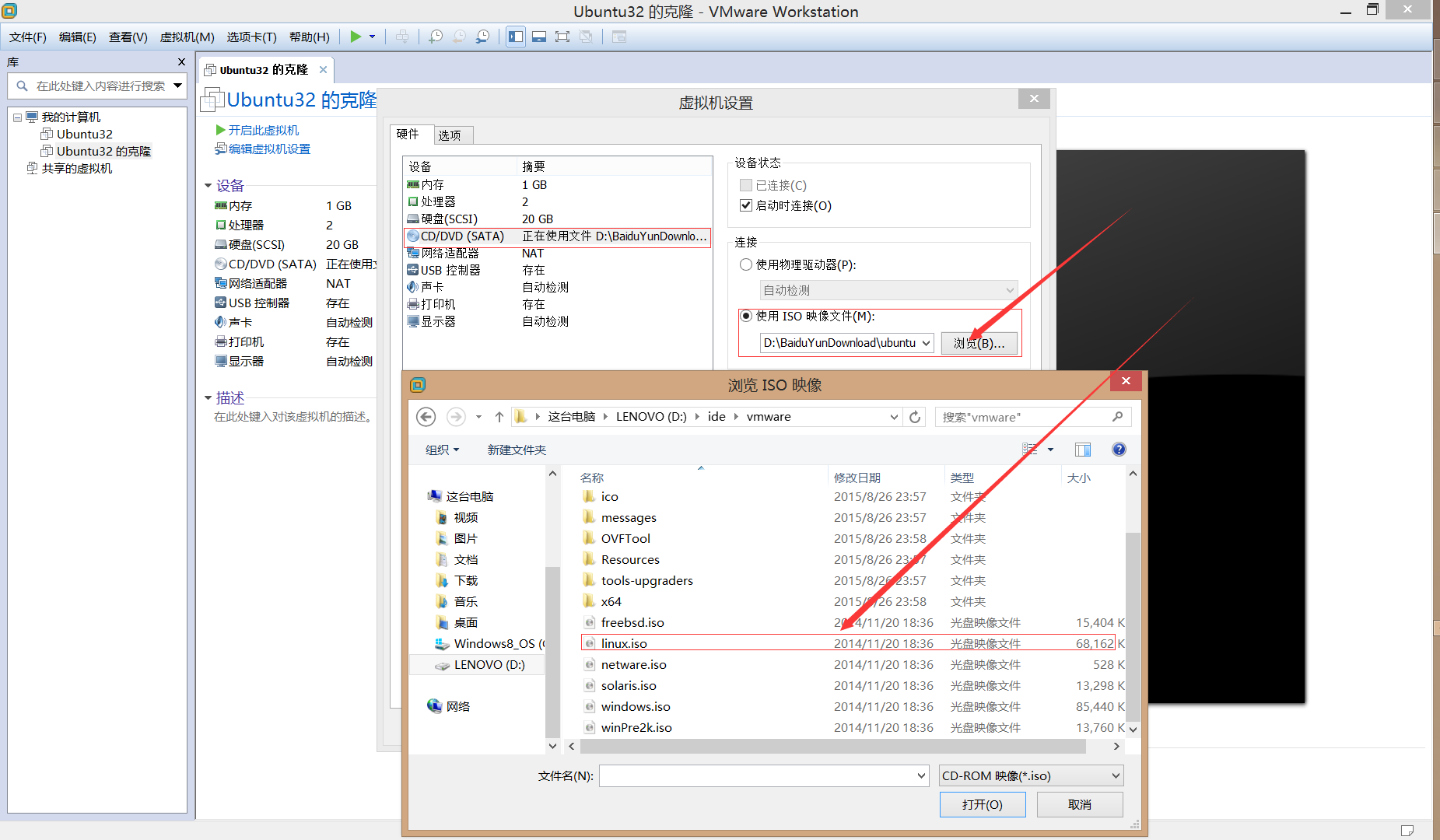The width and height of the screenshot is (1440, 840).
Task: Toggle the library sidebar view icon
Action: (x=516, y=37)
